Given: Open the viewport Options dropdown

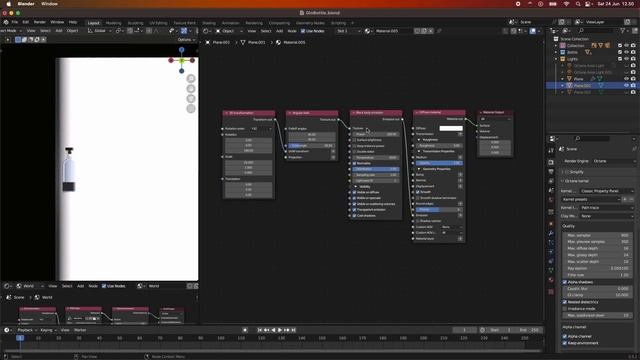Looking at the screenshot, I should [186, 40].
